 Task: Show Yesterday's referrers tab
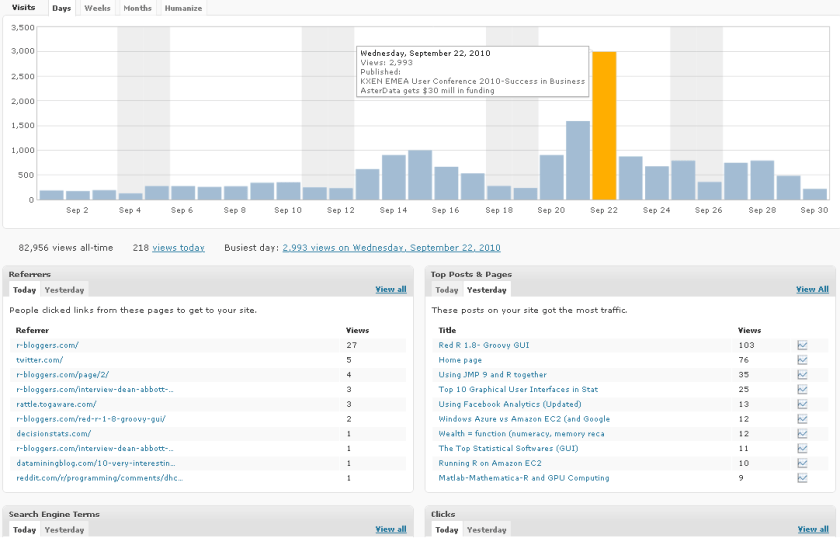[64, 290]
